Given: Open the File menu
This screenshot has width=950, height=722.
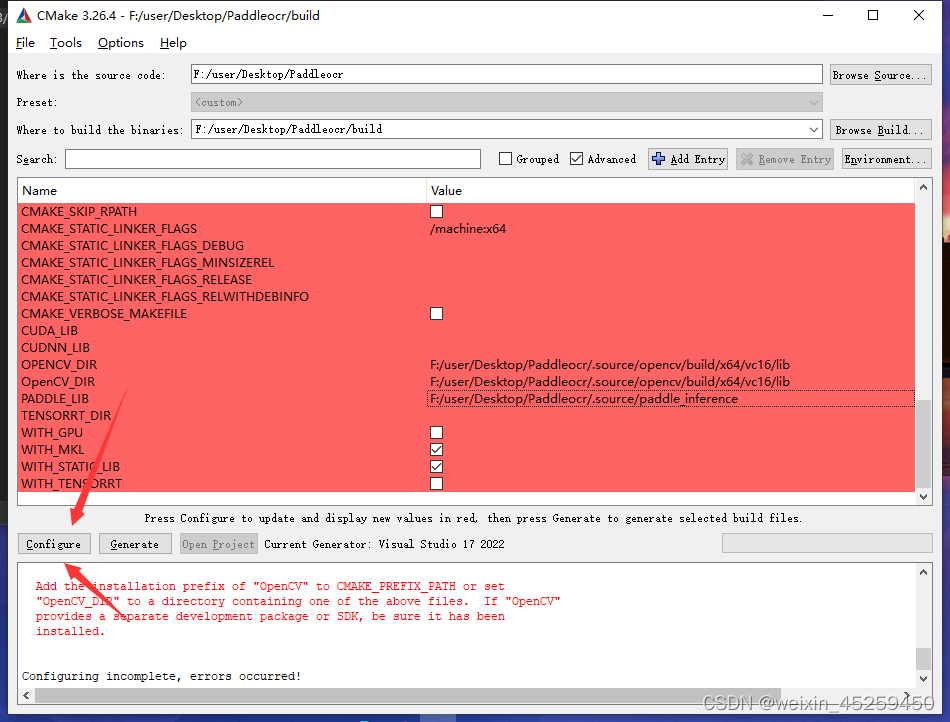Looking at the screenshot, I should click(25, 43).
